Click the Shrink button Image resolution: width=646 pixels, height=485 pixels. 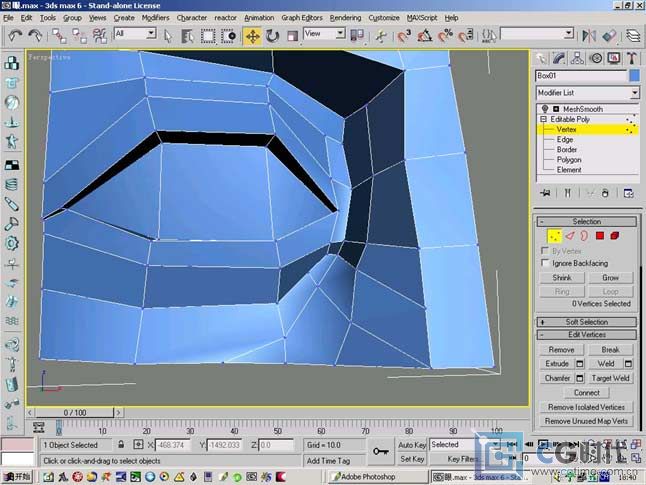pos(562,278)
